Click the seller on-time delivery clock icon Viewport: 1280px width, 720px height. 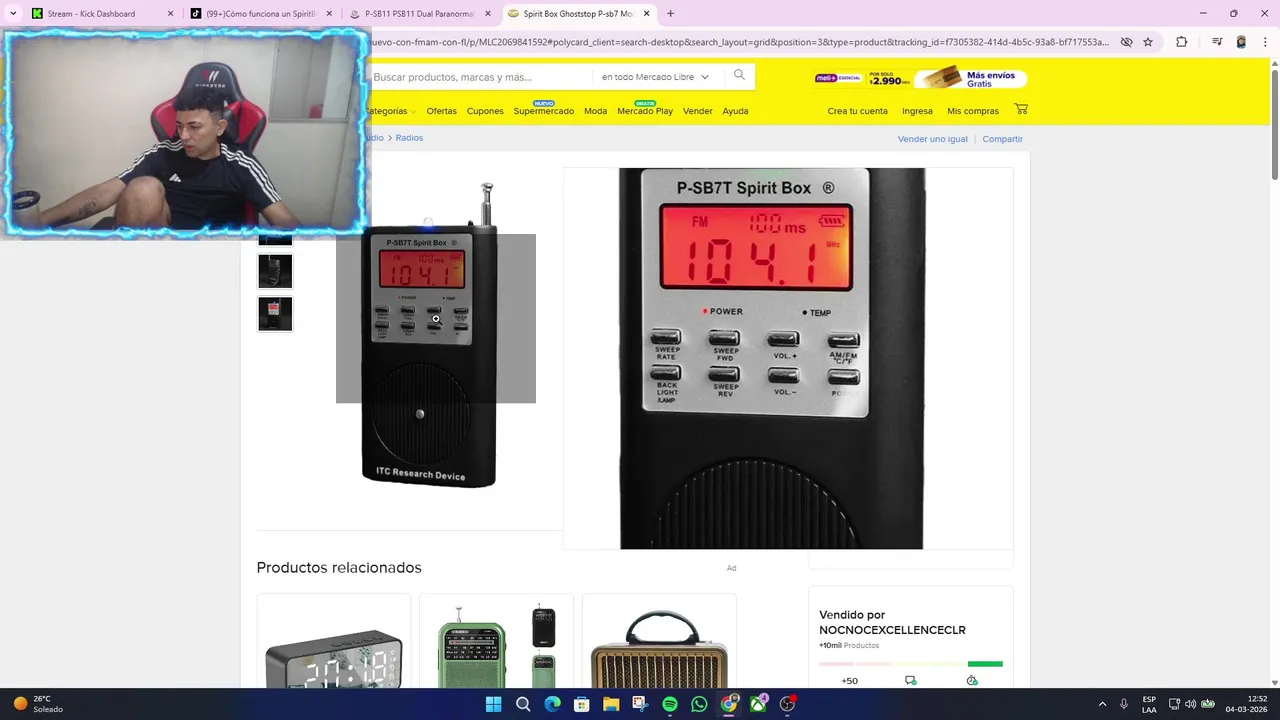coord(971,681)
